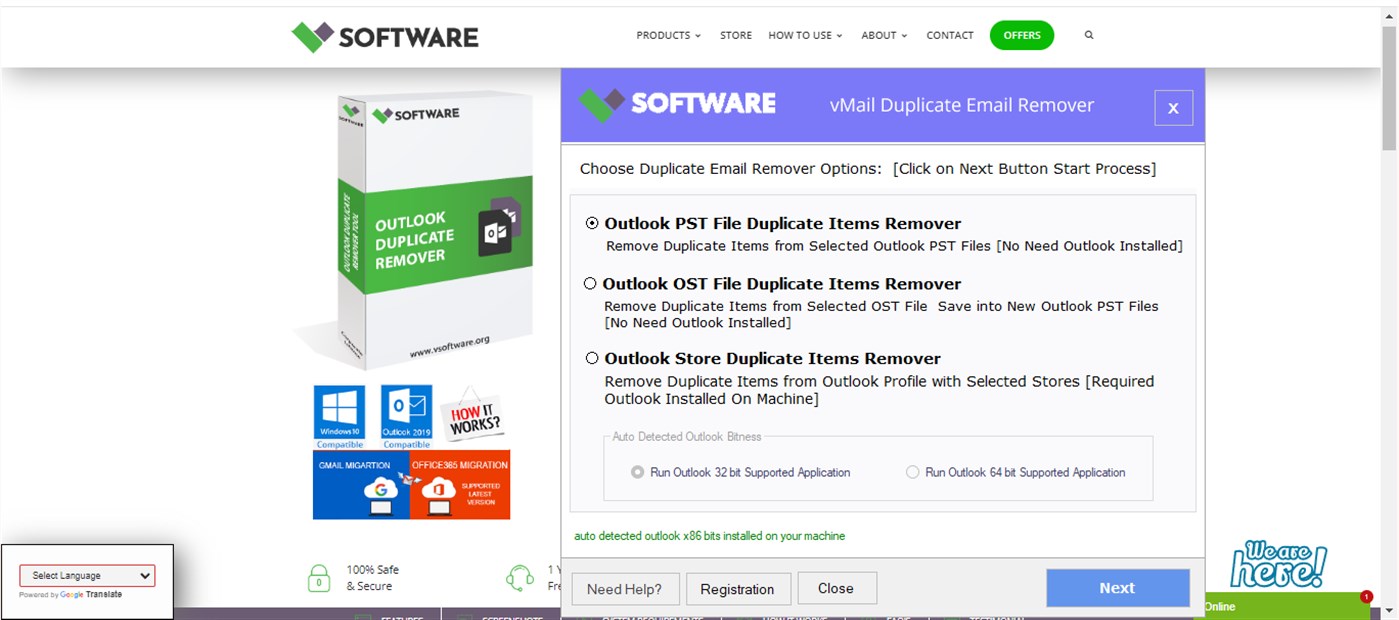
Task: Click the V Software logo
Action: coord(384,35)
